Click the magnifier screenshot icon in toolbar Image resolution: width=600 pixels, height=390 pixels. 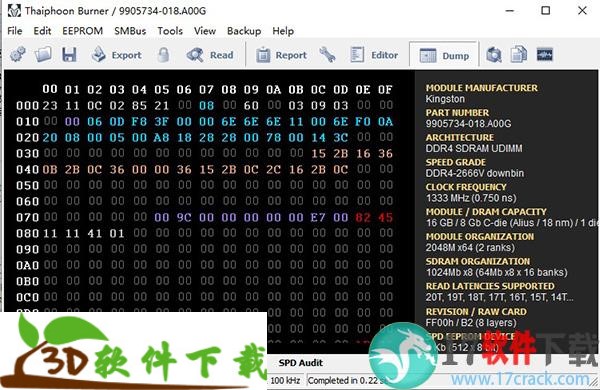tap(494, 55)
